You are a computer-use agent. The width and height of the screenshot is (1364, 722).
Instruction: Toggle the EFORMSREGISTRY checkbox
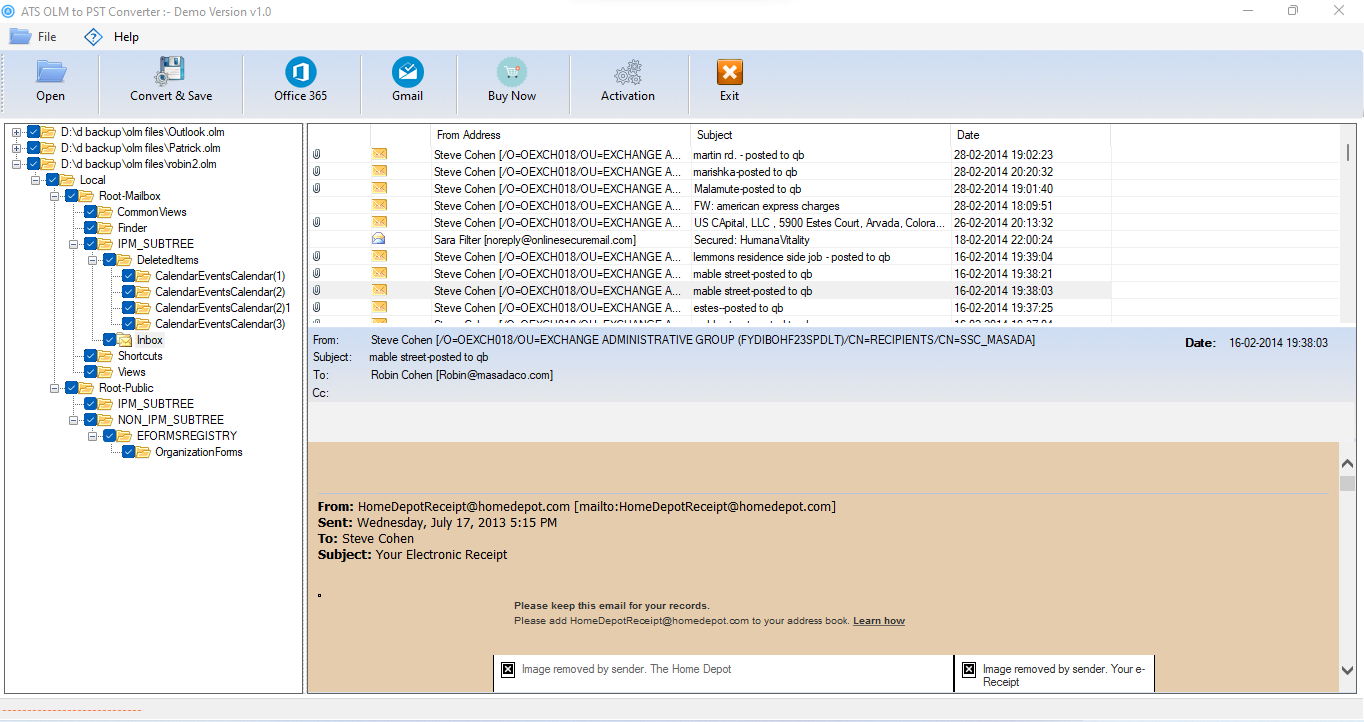110,436
